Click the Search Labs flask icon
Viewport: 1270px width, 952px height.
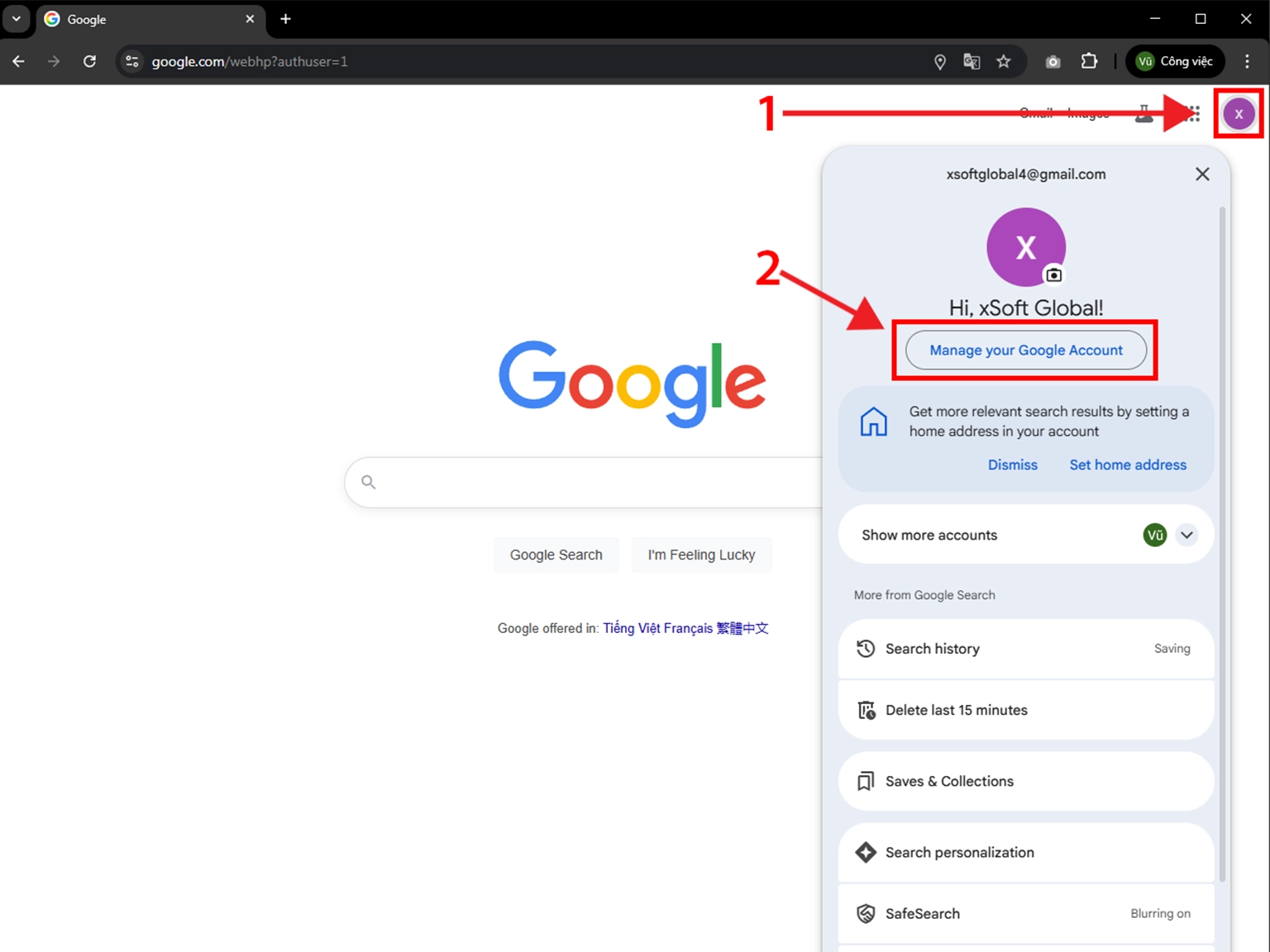point(1143,113)
